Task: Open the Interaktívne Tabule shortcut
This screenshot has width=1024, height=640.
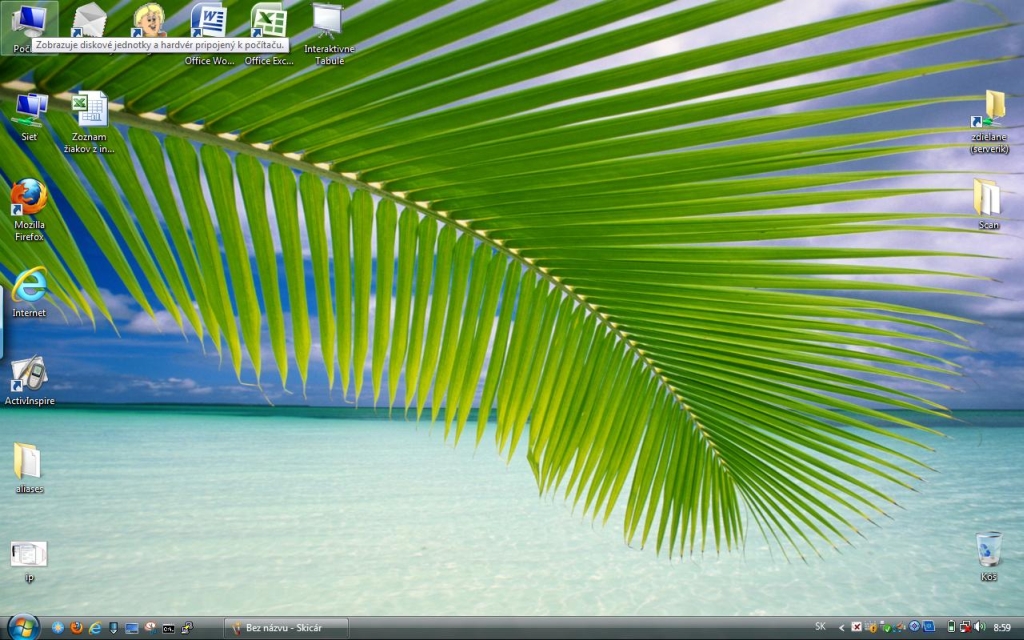Action: click(x=328, y=24)
